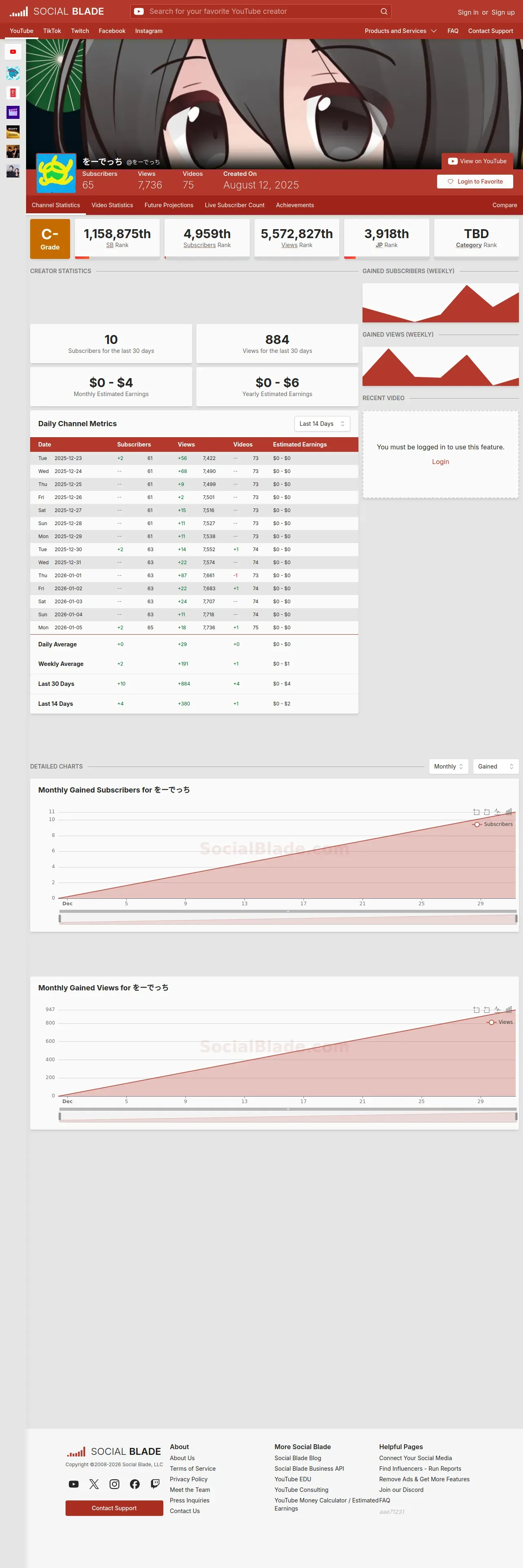The image size is (523, 1568).
Task: Click the left handle of Views chart range slider
Action: (59, 1116)
